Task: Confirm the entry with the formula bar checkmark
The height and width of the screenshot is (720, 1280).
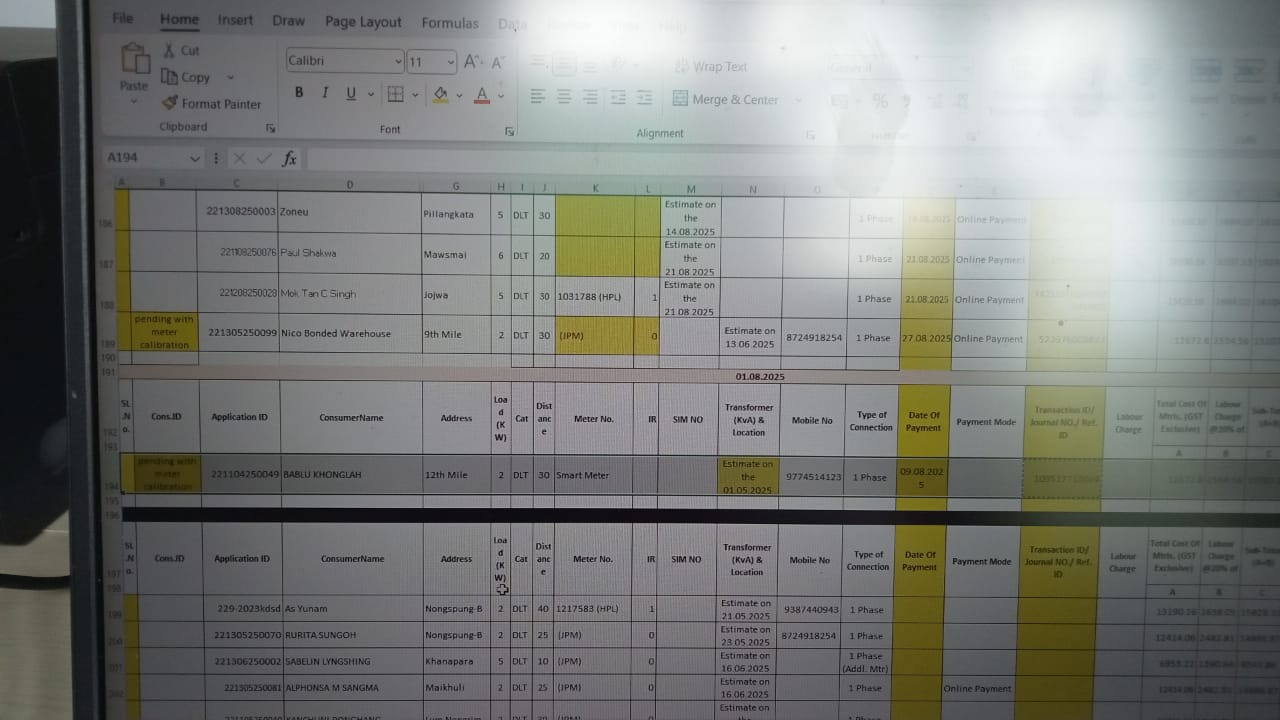Action: click(x=264, y=158)
